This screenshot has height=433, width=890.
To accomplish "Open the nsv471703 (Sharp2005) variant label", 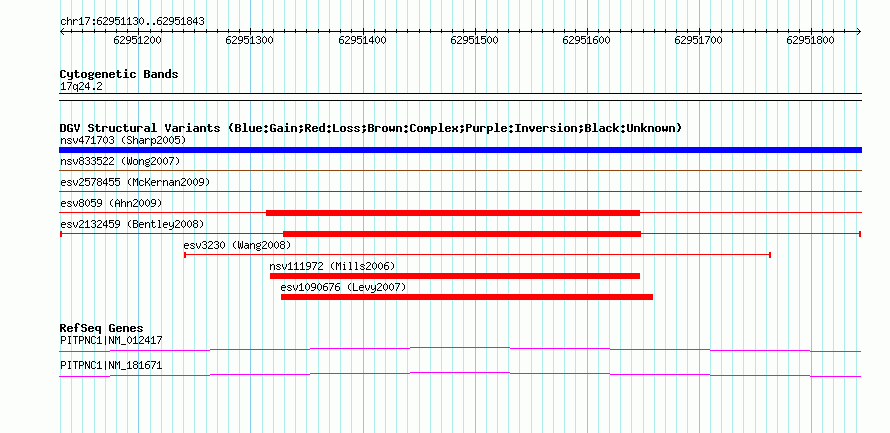I will point(123,140).
